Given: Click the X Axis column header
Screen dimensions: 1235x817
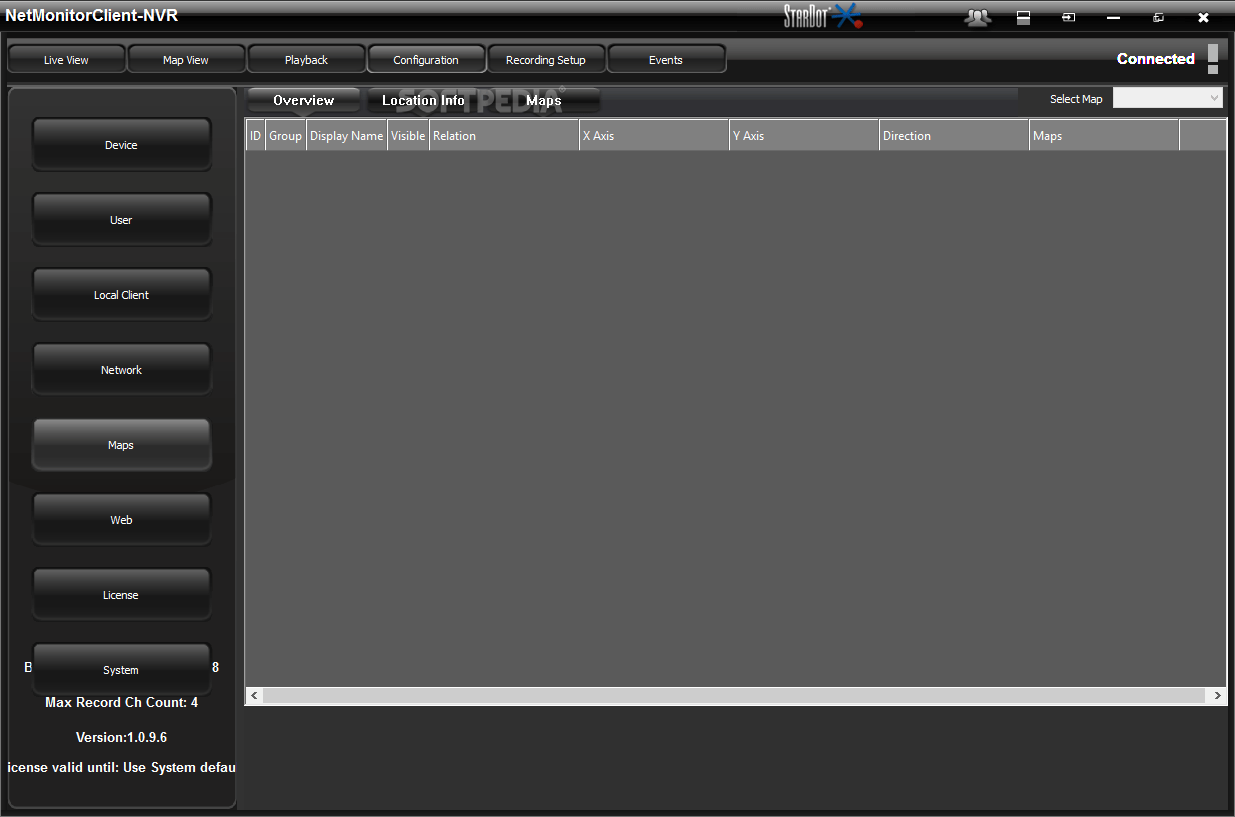Looking at the screenshot, I should (x=655, y=136).
